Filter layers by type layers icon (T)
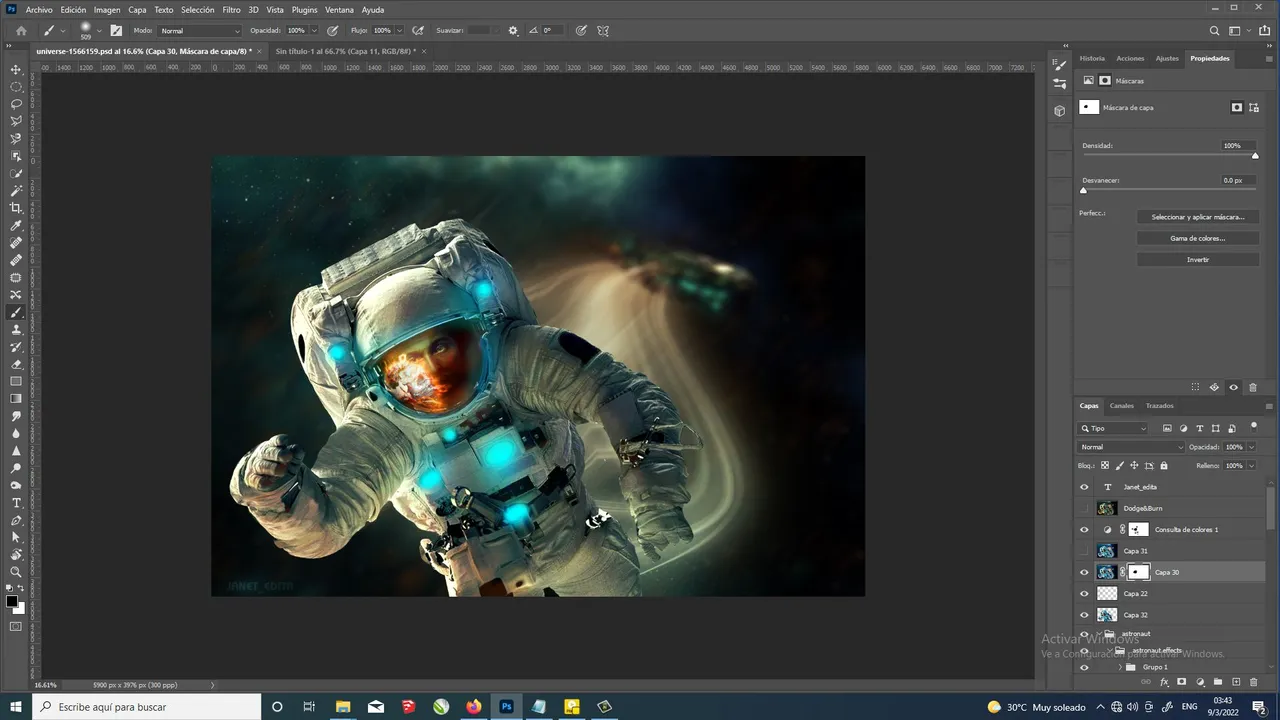The width and height of the screenshot is (1280, 720). point(1200,428)
